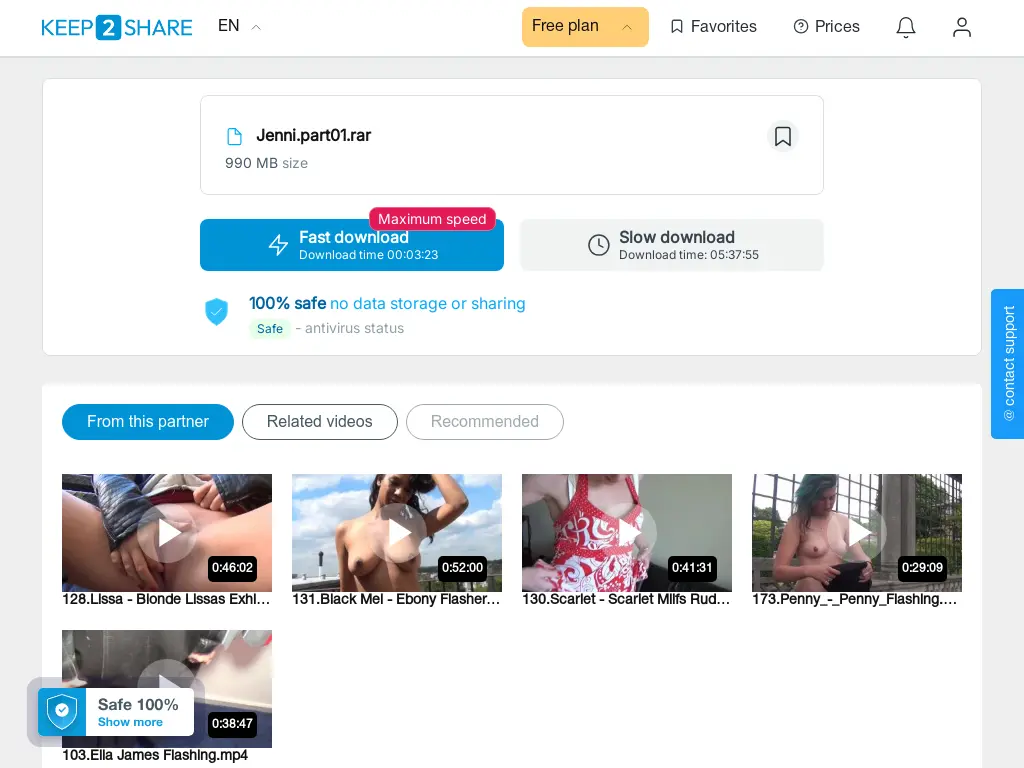The width and height of the screenshot is (1024, 768).
Task: Click the clock icon on Slow download
Action: click(598, 245)
